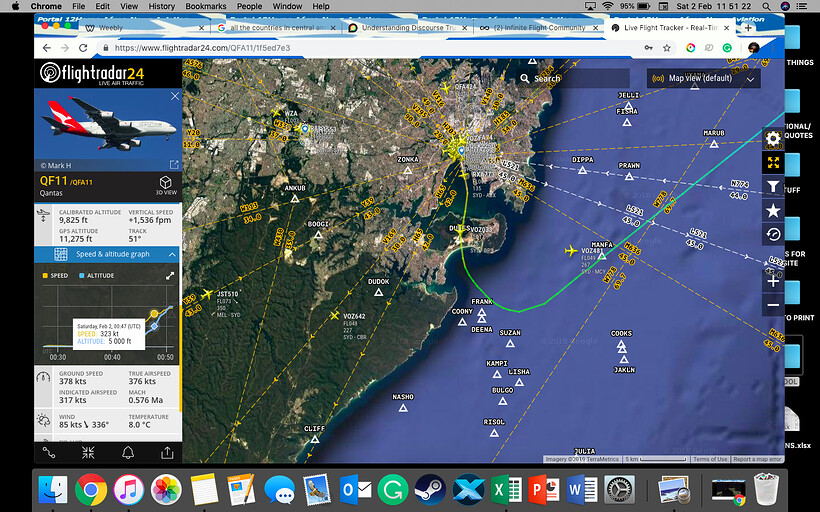Click the alert bell icon

pyautogui.click(x=128, y=453)
